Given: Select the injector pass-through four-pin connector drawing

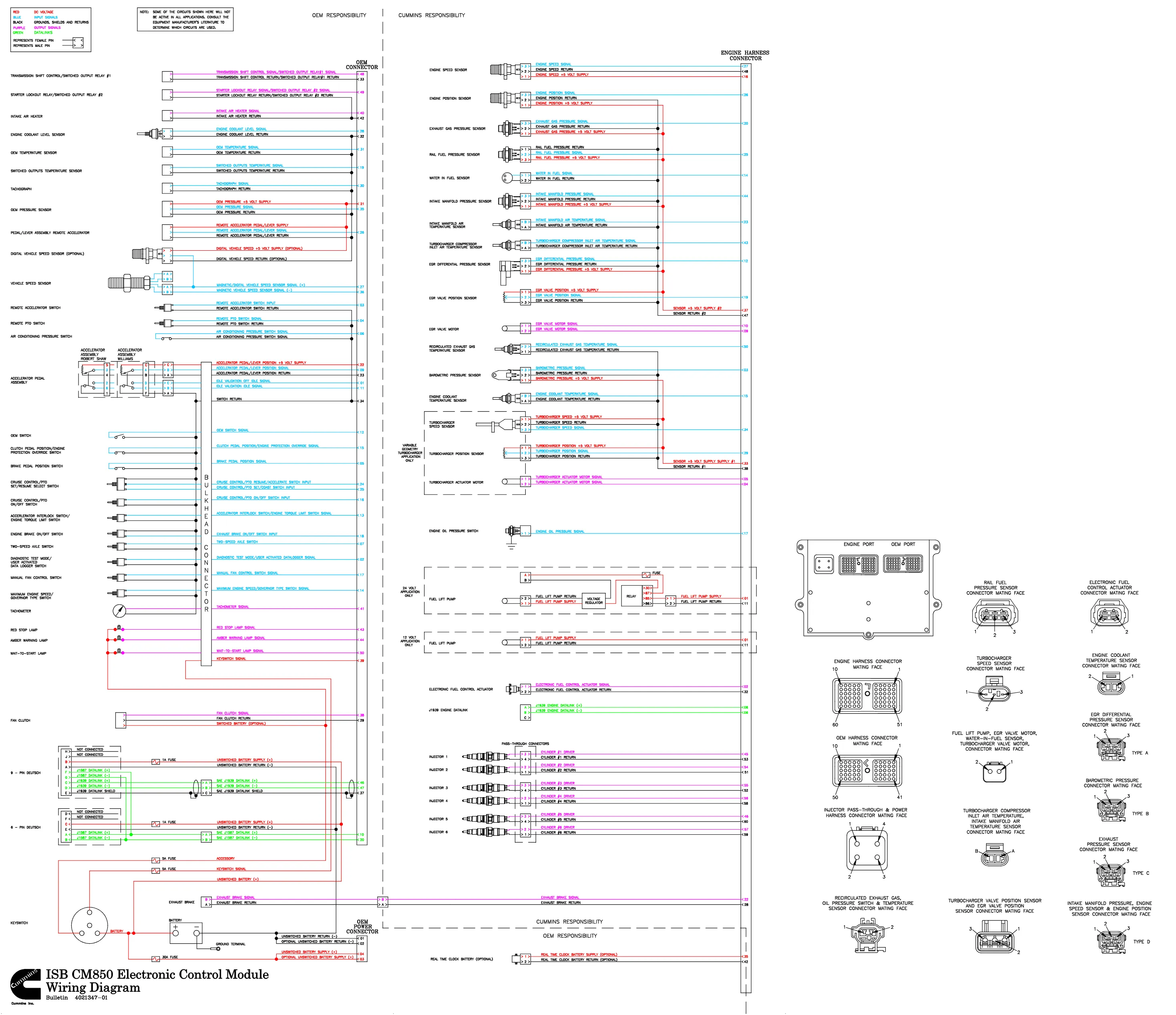Looking at the screenshot, I should tap(866, 849).
